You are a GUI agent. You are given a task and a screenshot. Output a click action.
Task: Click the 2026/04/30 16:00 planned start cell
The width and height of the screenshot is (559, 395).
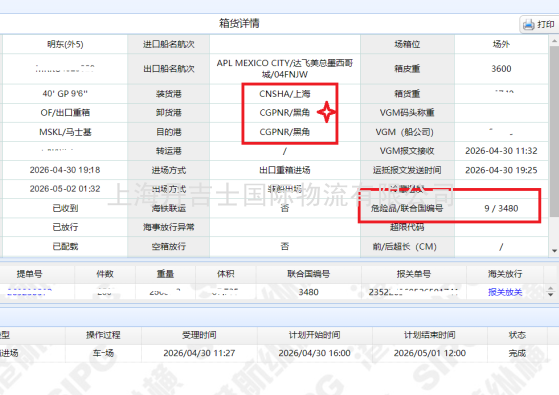click(x=314, y=353)
